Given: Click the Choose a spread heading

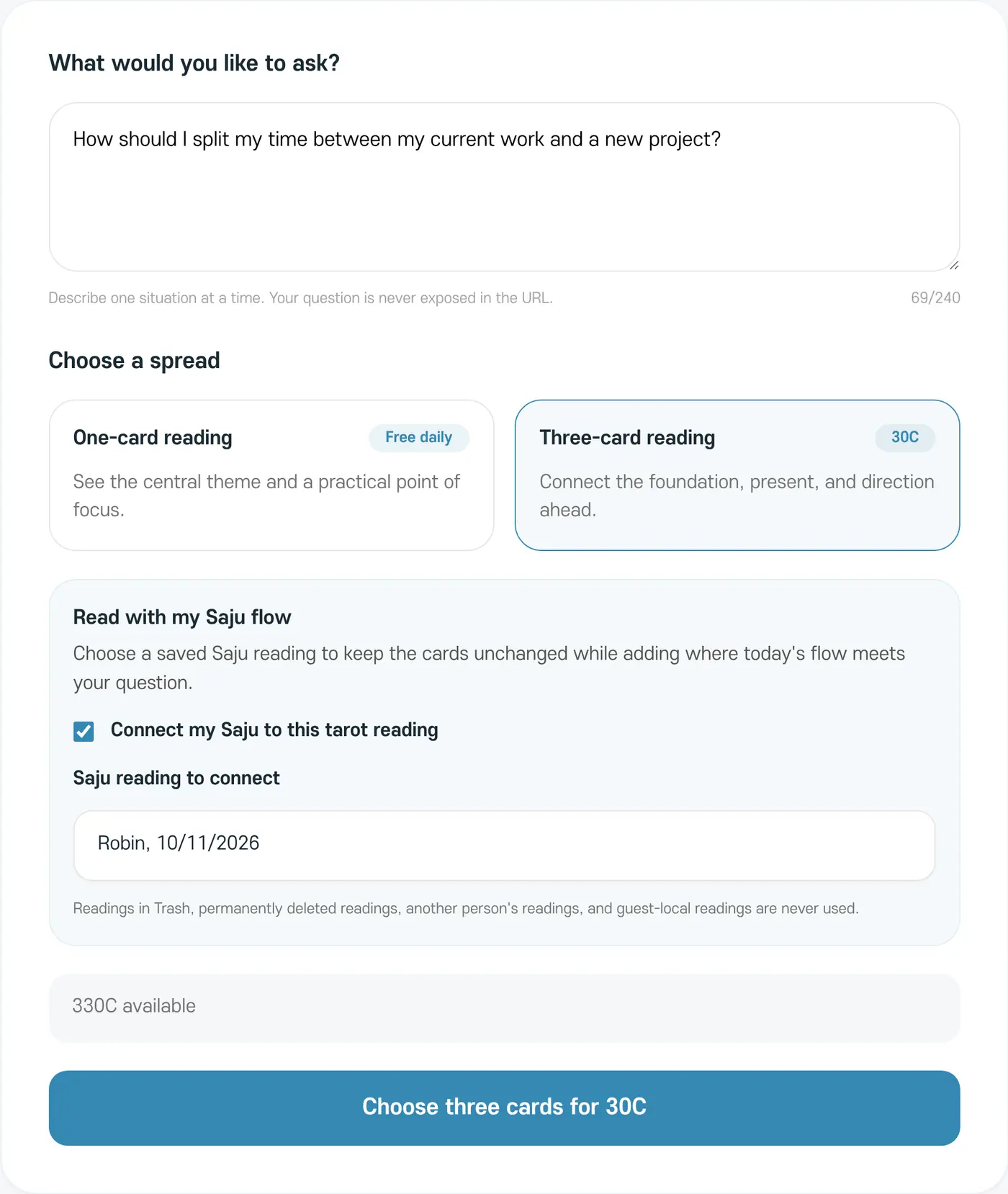Looking at the screenshot, I should [134, 361].
